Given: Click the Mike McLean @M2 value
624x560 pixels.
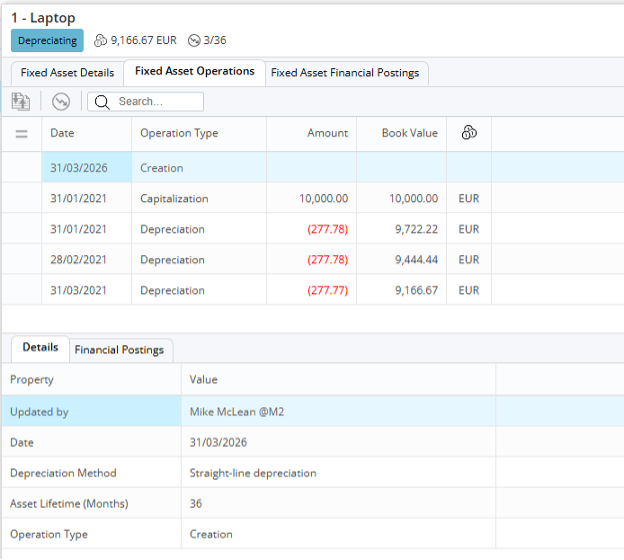Looking at the screenshot, I should coord(237,412).
